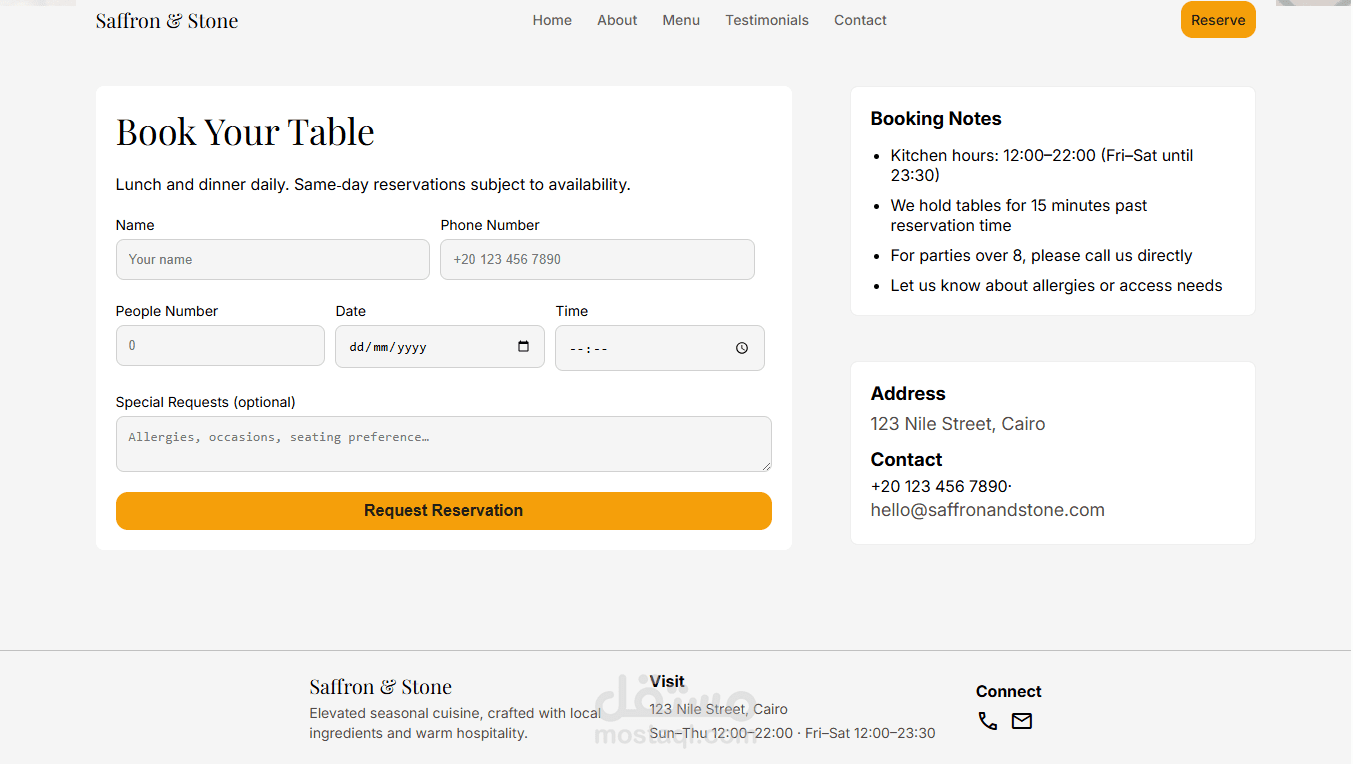Click the Date field dd/mm/yyyy text
This screenshot has height=764, width=1353.
coord(388,347)
